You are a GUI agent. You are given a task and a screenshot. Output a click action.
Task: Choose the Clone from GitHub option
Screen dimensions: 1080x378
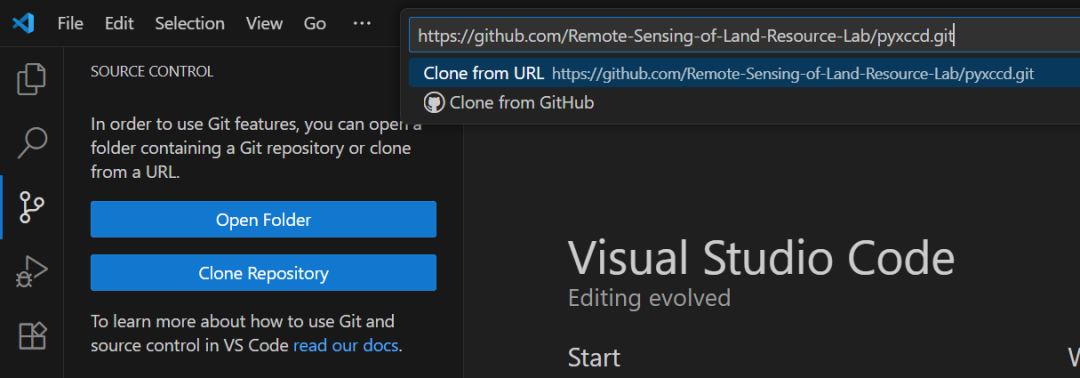click(x=744, y=103)
